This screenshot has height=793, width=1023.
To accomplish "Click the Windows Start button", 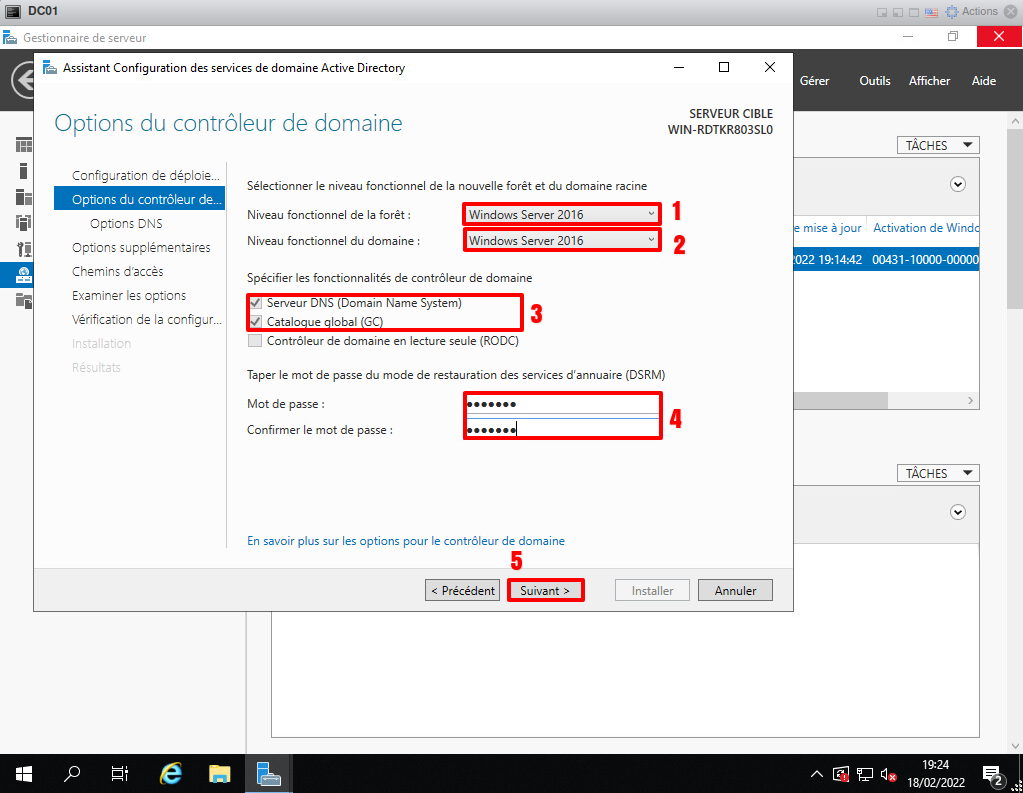I will pyautogui.click(x=24, y=773).
